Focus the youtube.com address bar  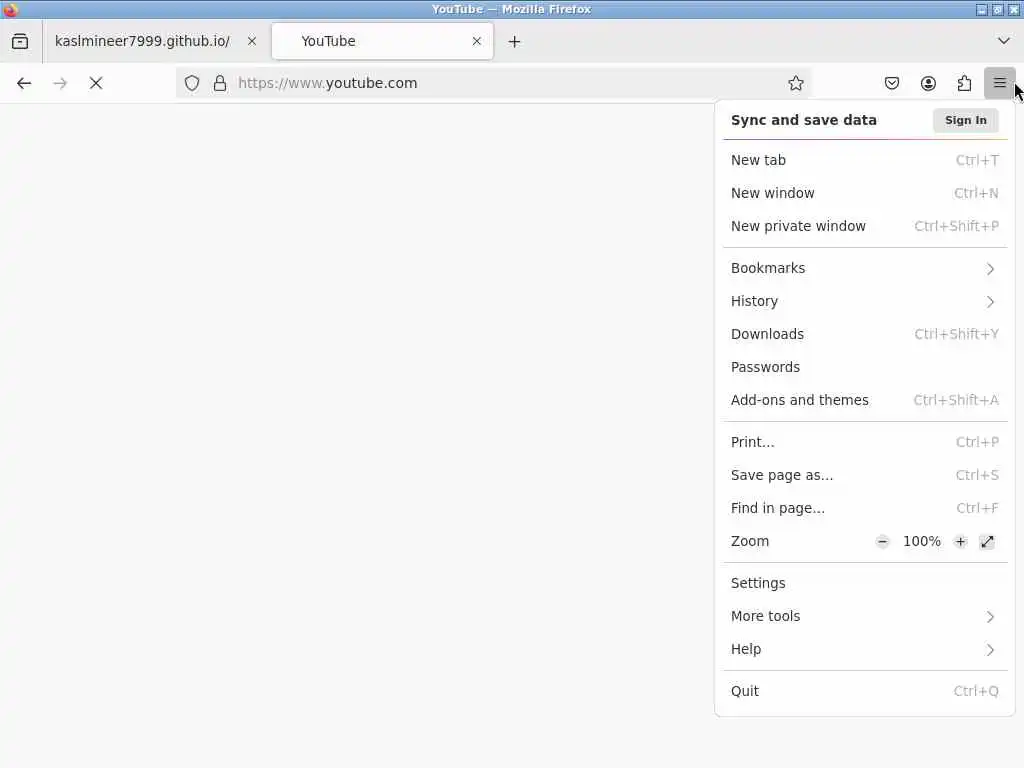(x=493, y=83)
